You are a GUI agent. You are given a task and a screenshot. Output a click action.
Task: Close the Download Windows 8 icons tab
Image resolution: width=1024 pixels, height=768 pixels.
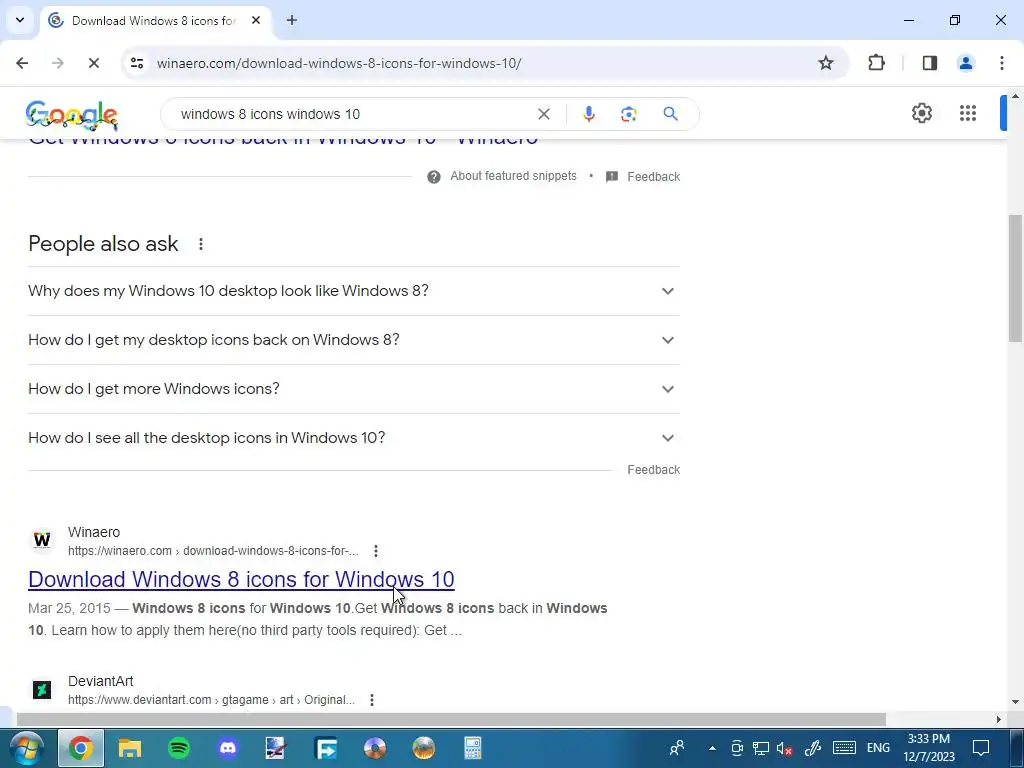click(x=256, y=20)
